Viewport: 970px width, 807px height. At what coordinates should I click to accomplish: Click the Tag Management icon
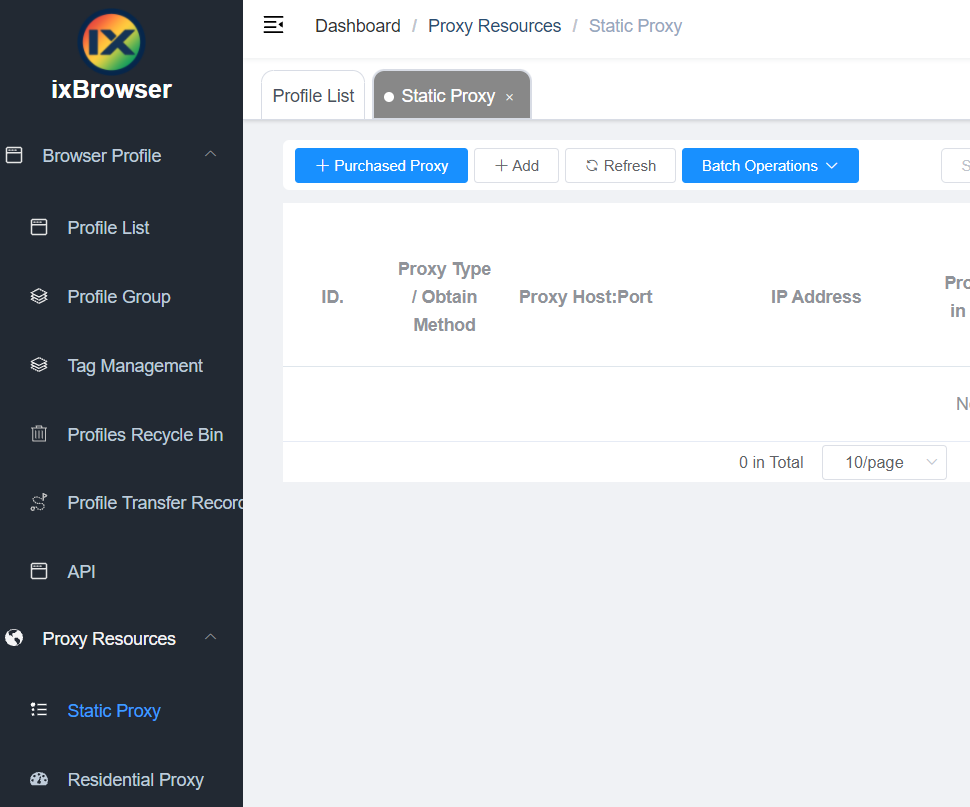(39, 365)
